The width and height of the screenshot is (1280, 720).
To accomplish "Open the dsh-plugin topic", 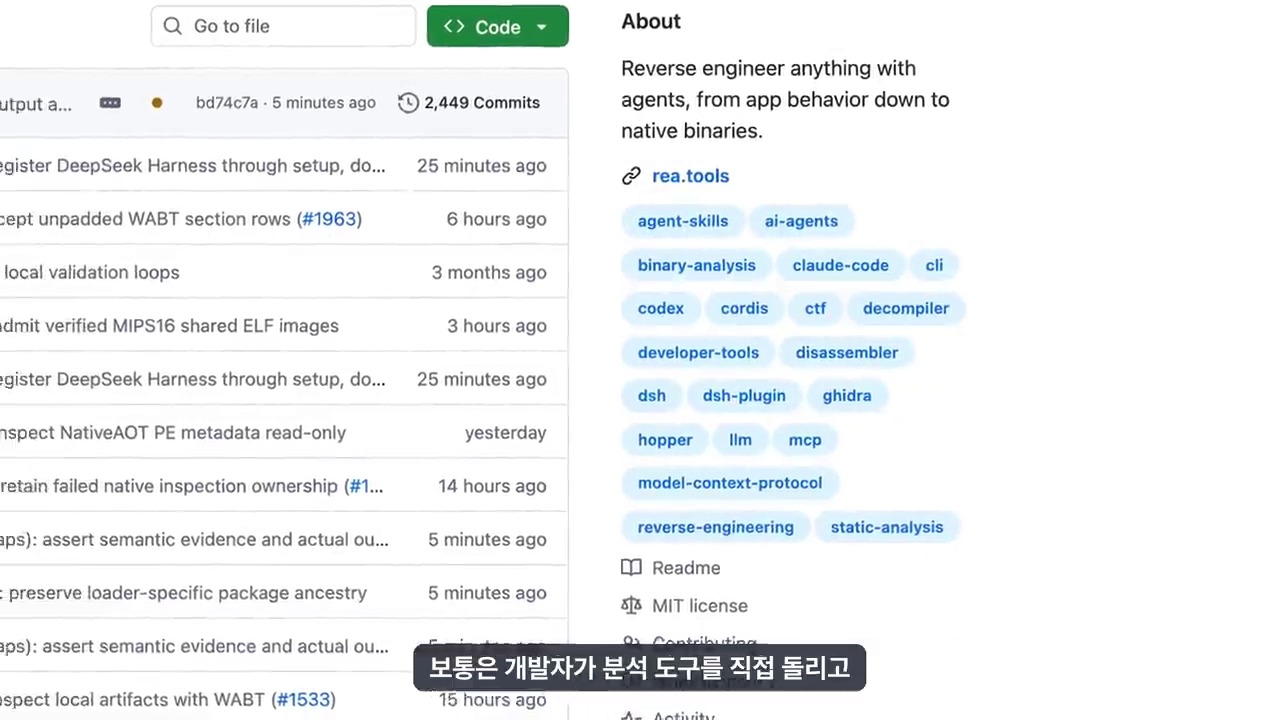I will pos(744,396).
